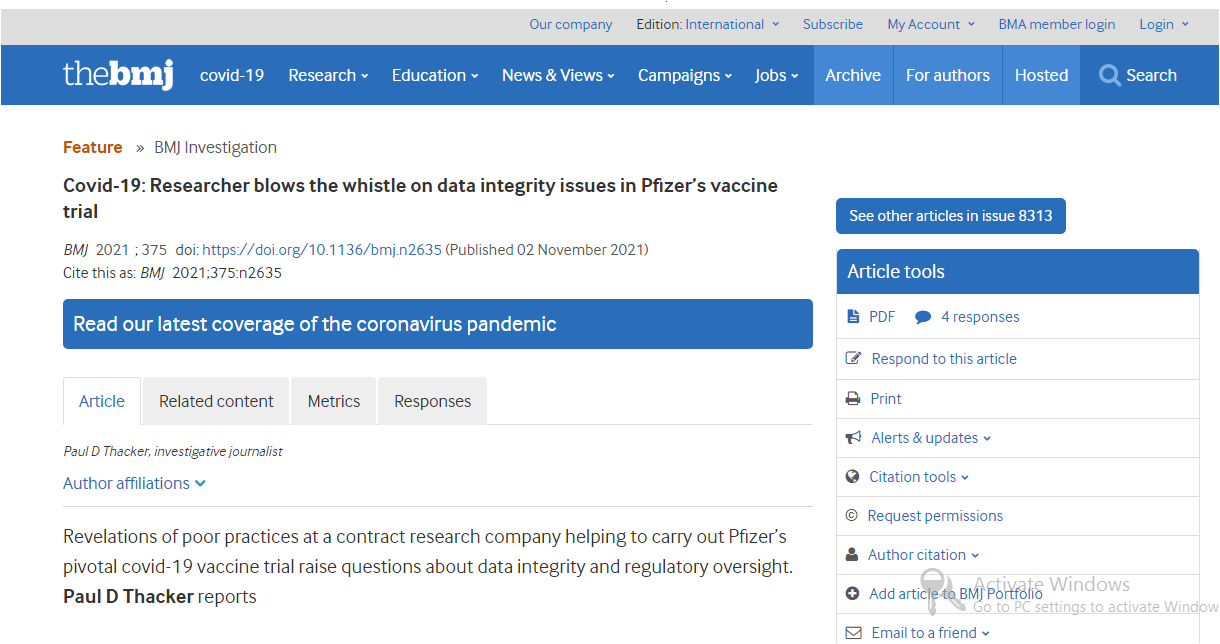This screenshot has height=644, width=1220.
Task: View the 4 responses link
Action: click(x=980, y=317)
